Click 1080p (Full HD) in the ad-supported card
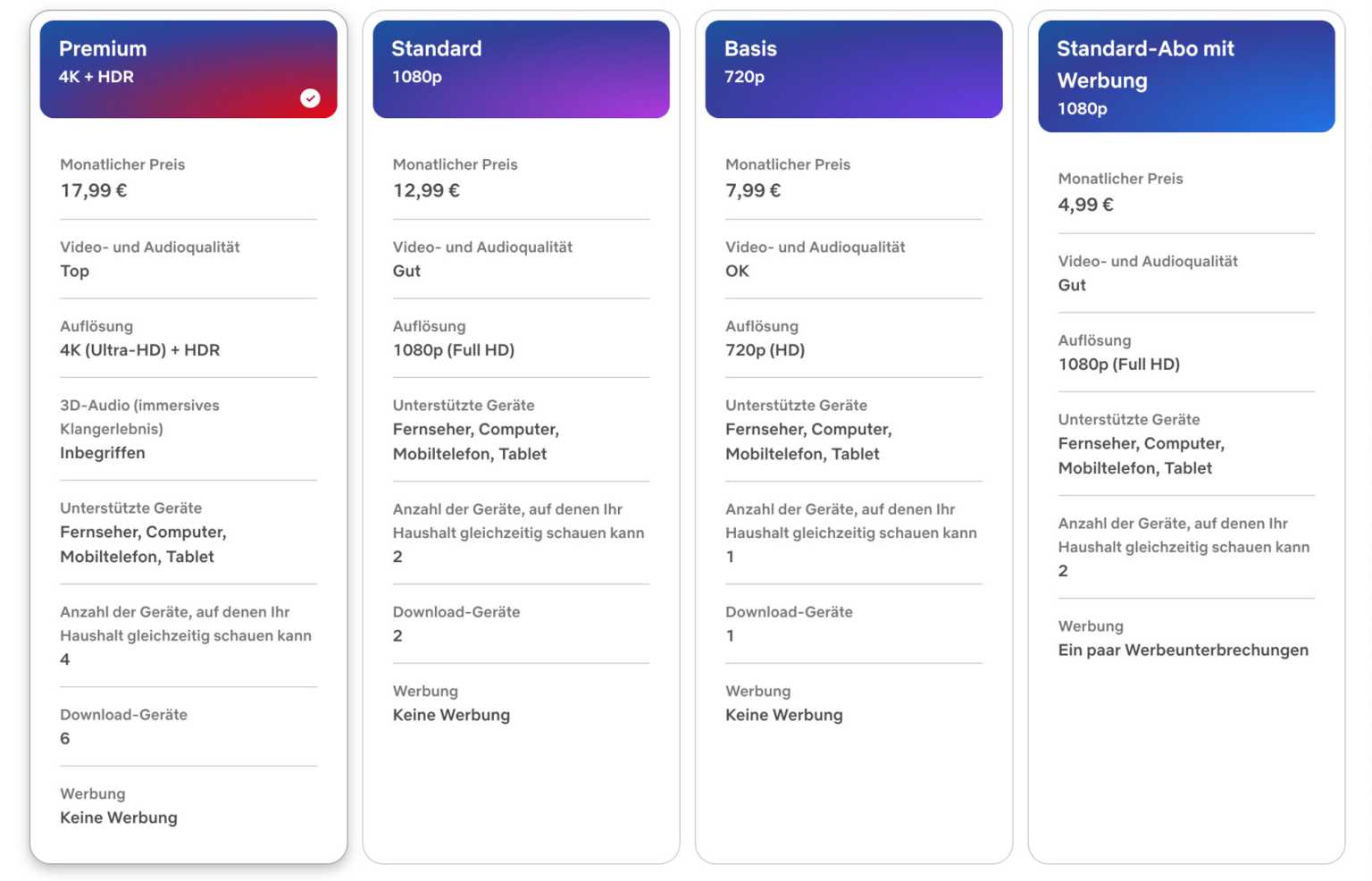 click(x=1118, y=365)
